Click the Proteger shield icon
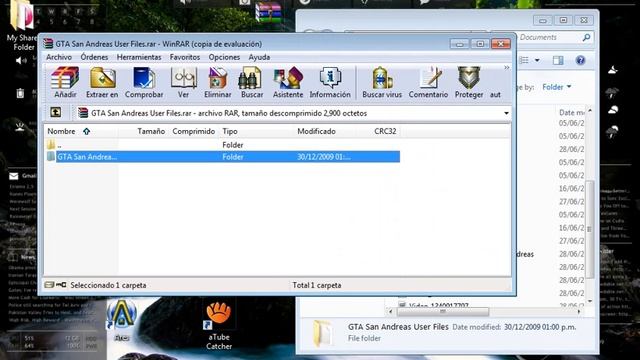 (469, 82)
